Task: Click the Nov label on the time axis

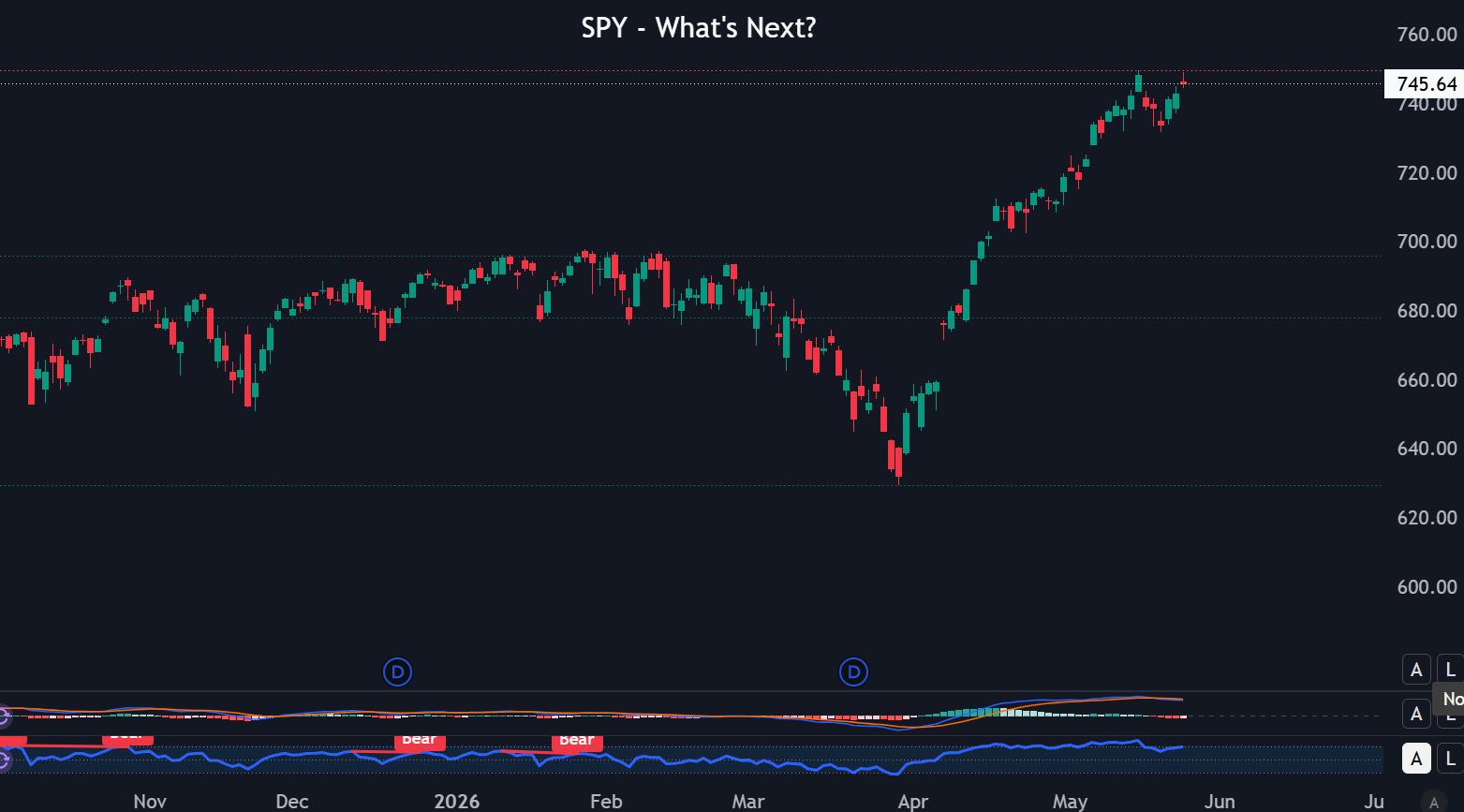Action: 150,802
